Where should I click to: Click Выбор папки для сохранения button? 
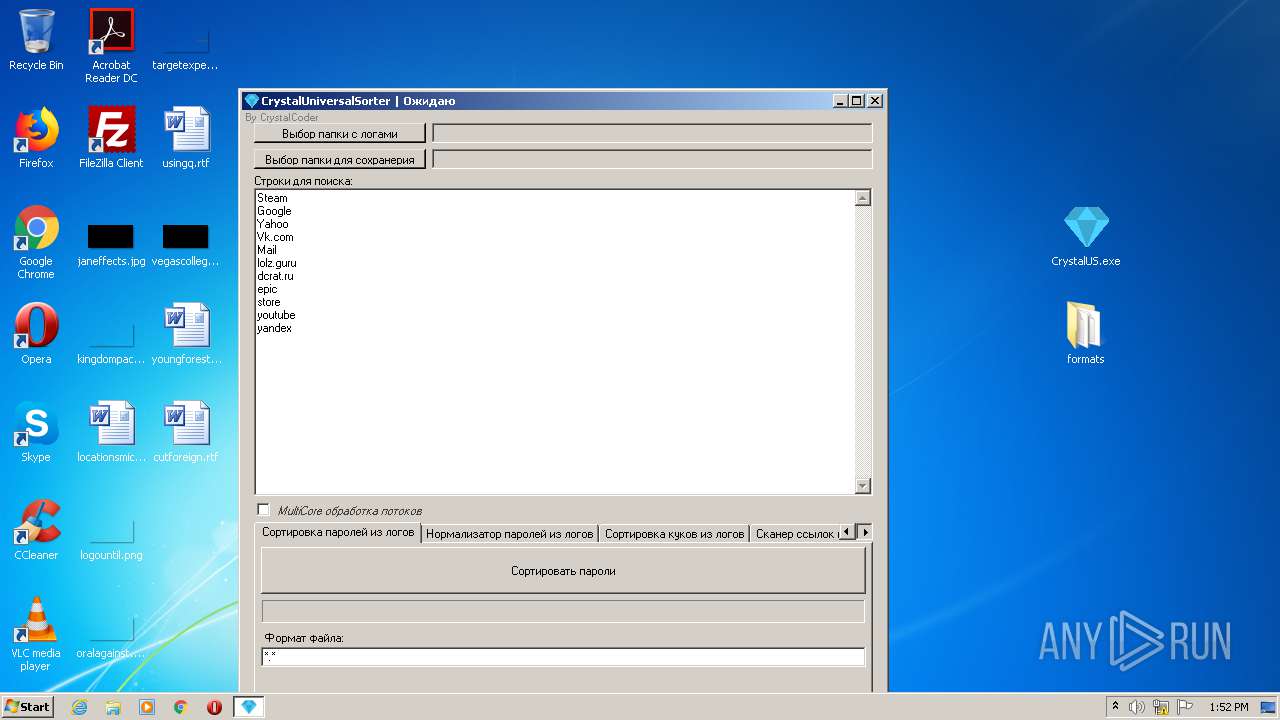[340, 159]
